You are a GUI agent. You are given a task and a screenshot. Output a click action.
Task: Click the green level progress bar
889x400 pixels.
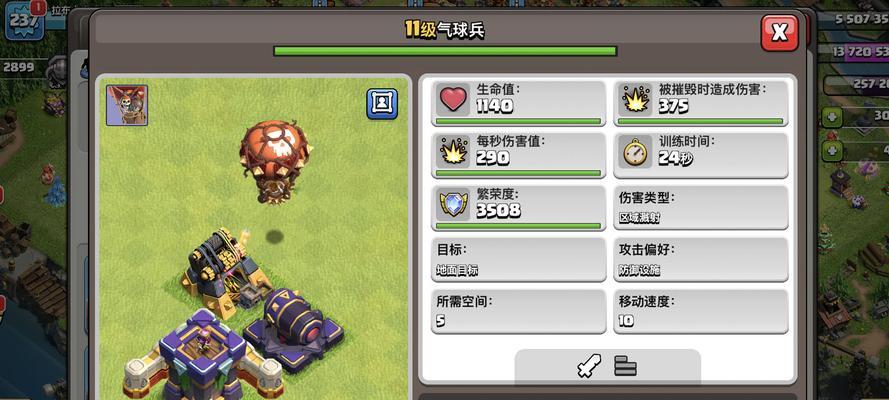[445, 51]
